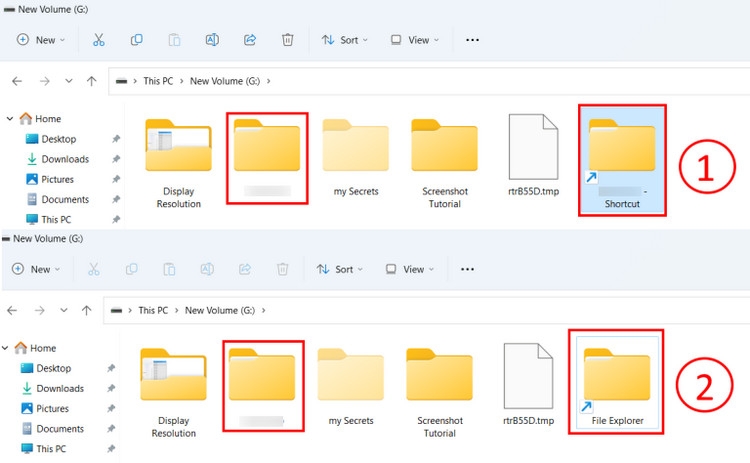Click the back arrow in the bottom window
The width and height of the screenshot is (750, 463).
tap(12, 311)
